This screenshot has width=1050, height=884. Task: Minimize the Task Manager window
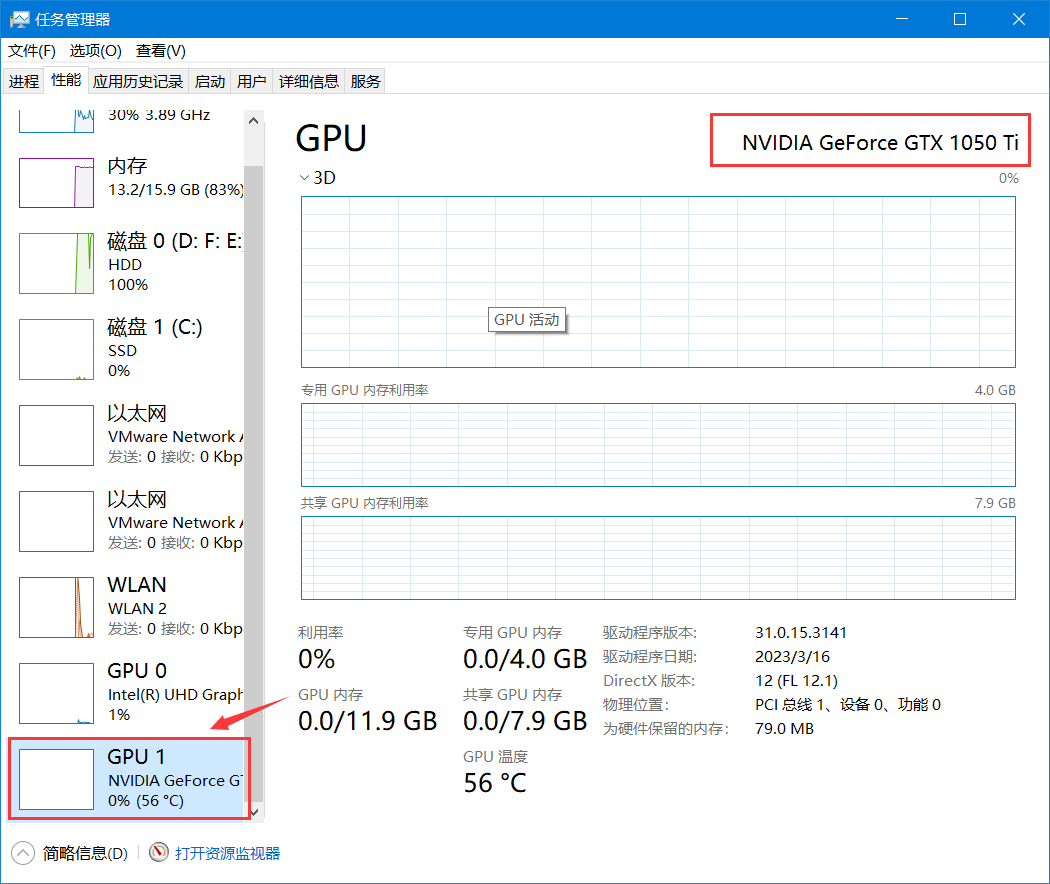[902, 19]
